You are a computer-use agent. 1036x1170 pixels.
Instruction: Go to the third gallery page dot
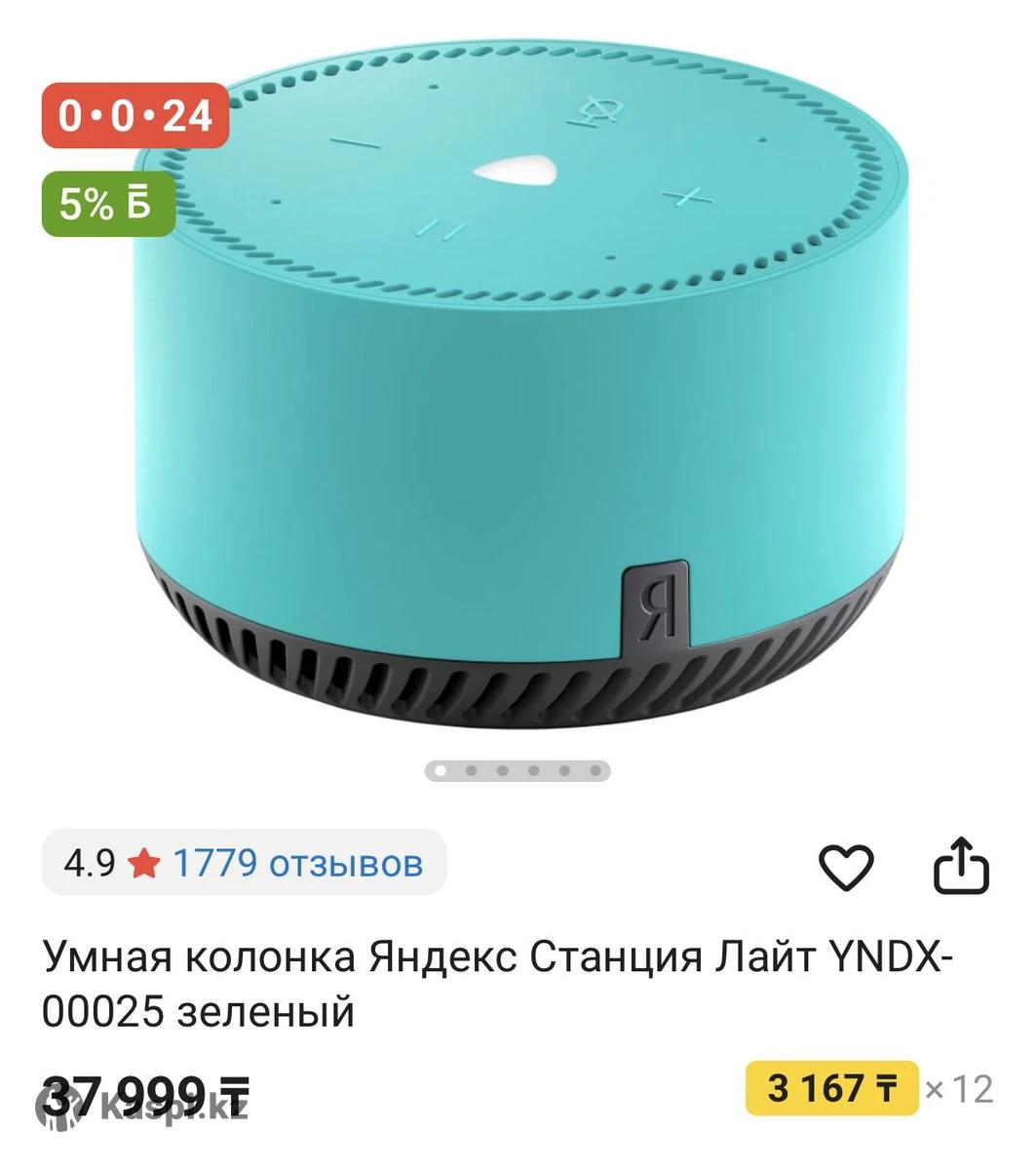pos(502,771)
